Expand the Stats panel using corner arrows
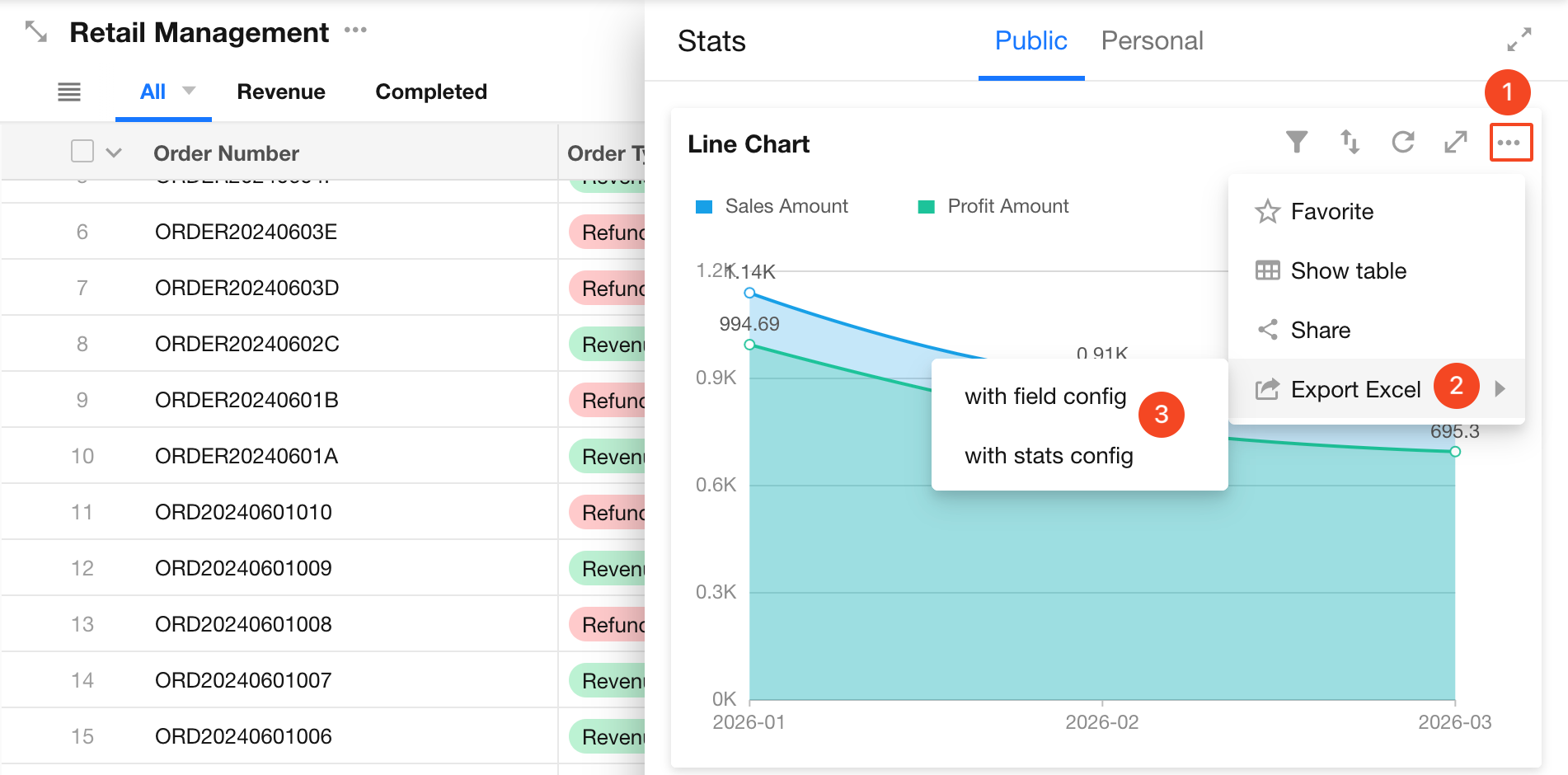 pyautogui.click(x=1519, y=40)
